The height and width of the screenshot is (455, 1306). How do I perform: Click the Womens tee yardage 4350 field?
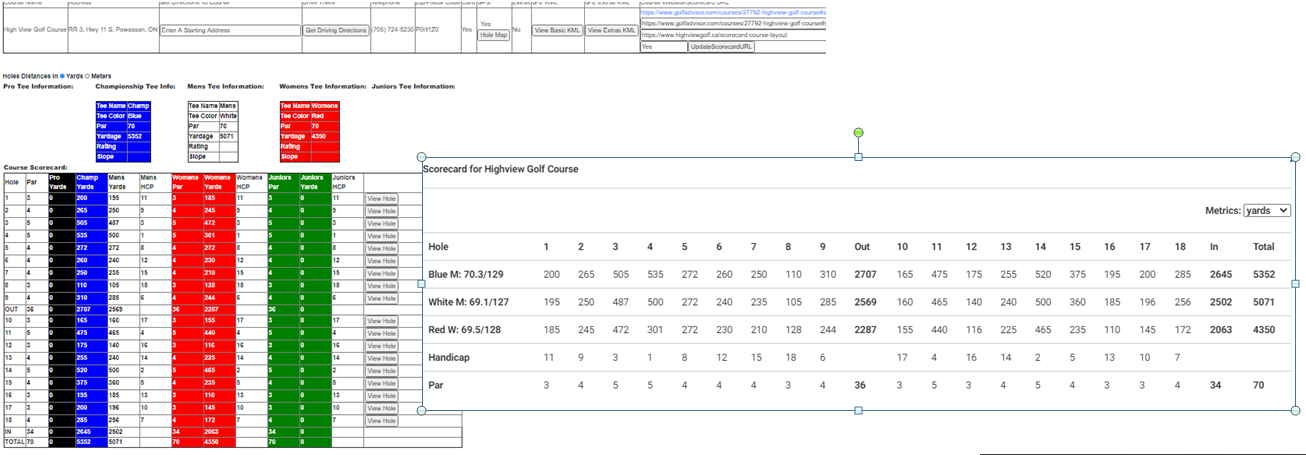[326, 136]
